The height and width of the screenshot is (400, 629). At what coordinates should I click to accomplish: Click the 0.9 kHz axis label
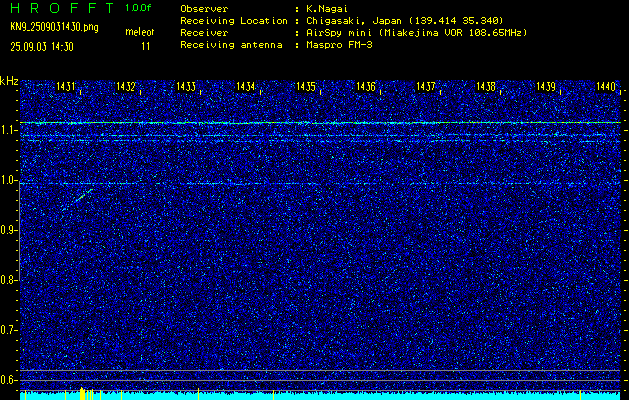(8, 230)
